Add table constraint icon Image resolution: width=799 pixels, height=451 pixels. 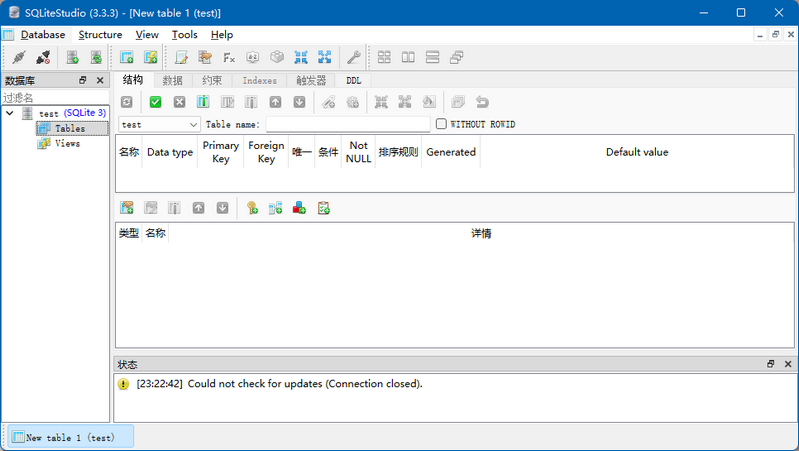[x=126, y=208]
